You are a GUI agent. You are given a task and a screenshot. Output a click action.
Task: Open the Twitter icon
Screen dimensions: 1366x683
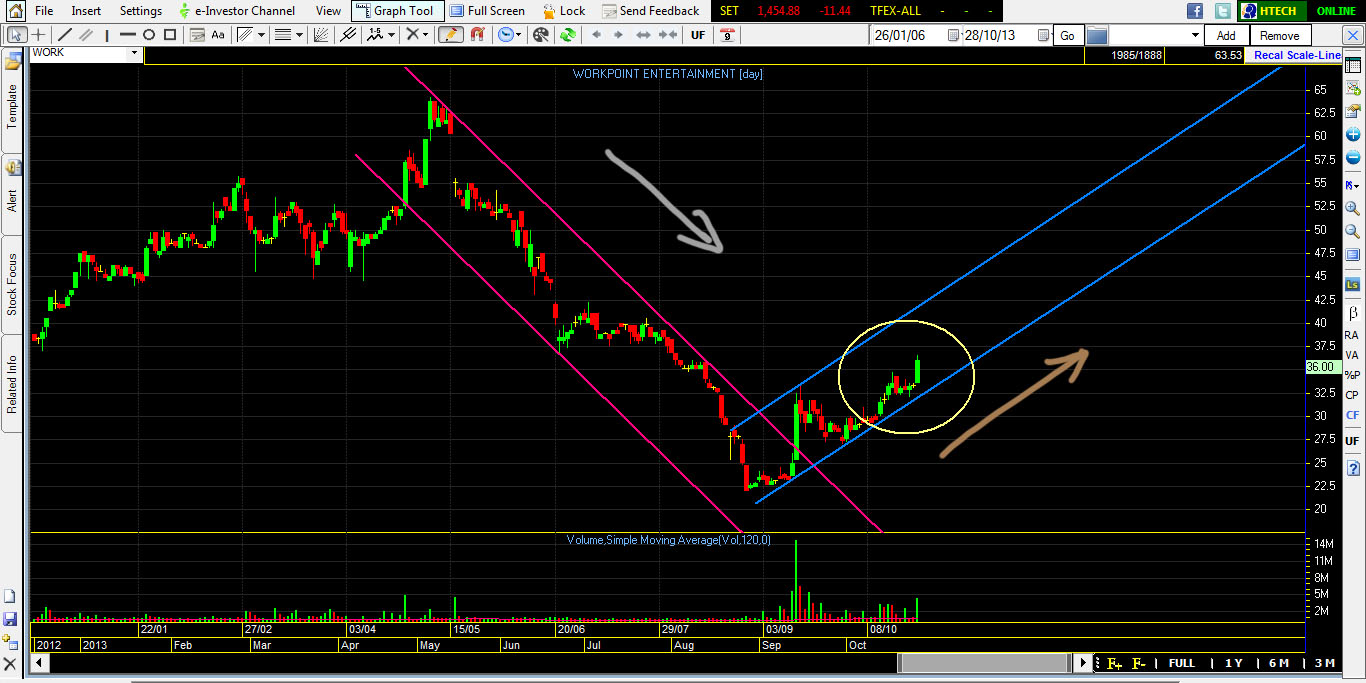(x=1223, y=11)
